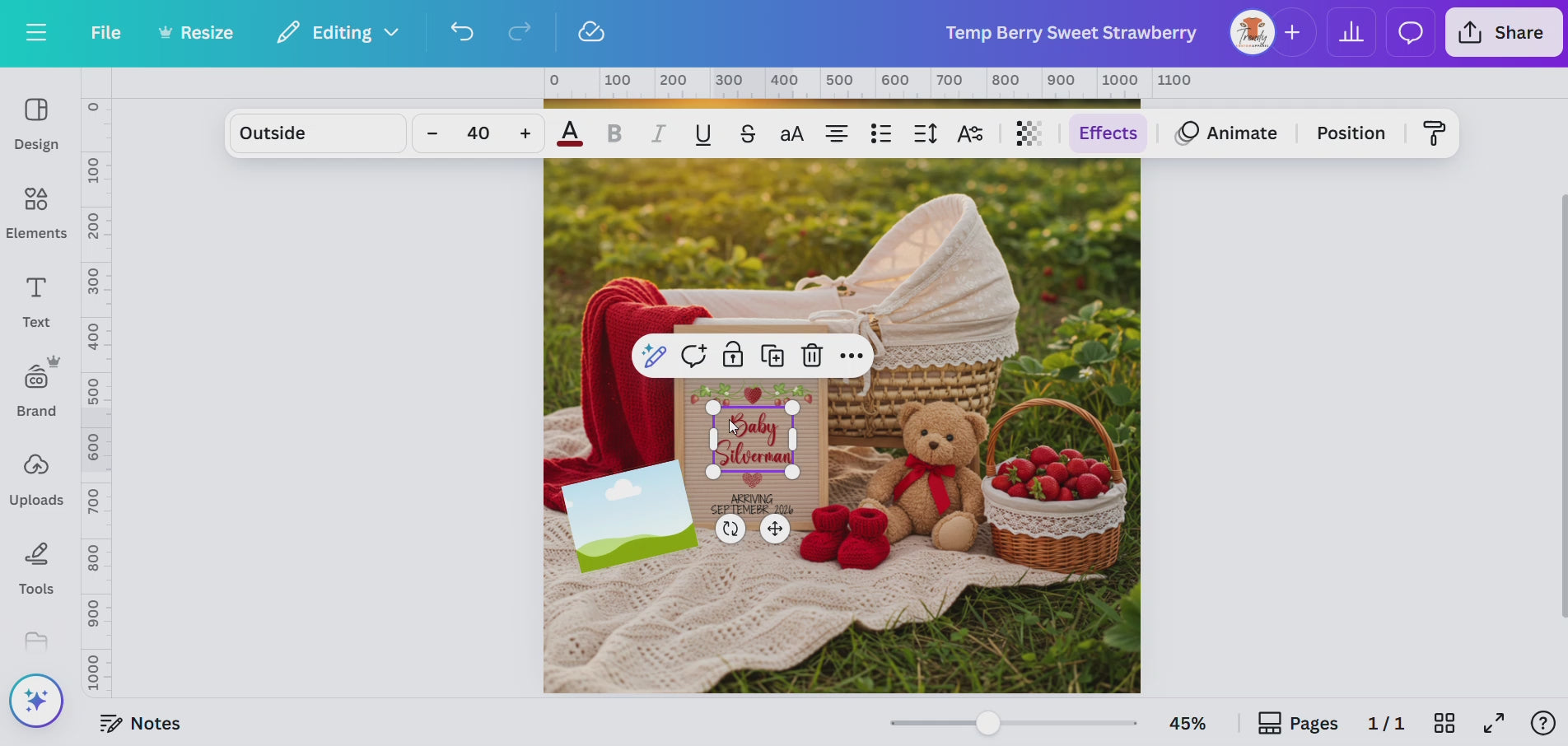Image resolution: width=1568 pixels, height=746 pixels.
Task: Open the Design sidebar tab
Action: pos(36,124)
